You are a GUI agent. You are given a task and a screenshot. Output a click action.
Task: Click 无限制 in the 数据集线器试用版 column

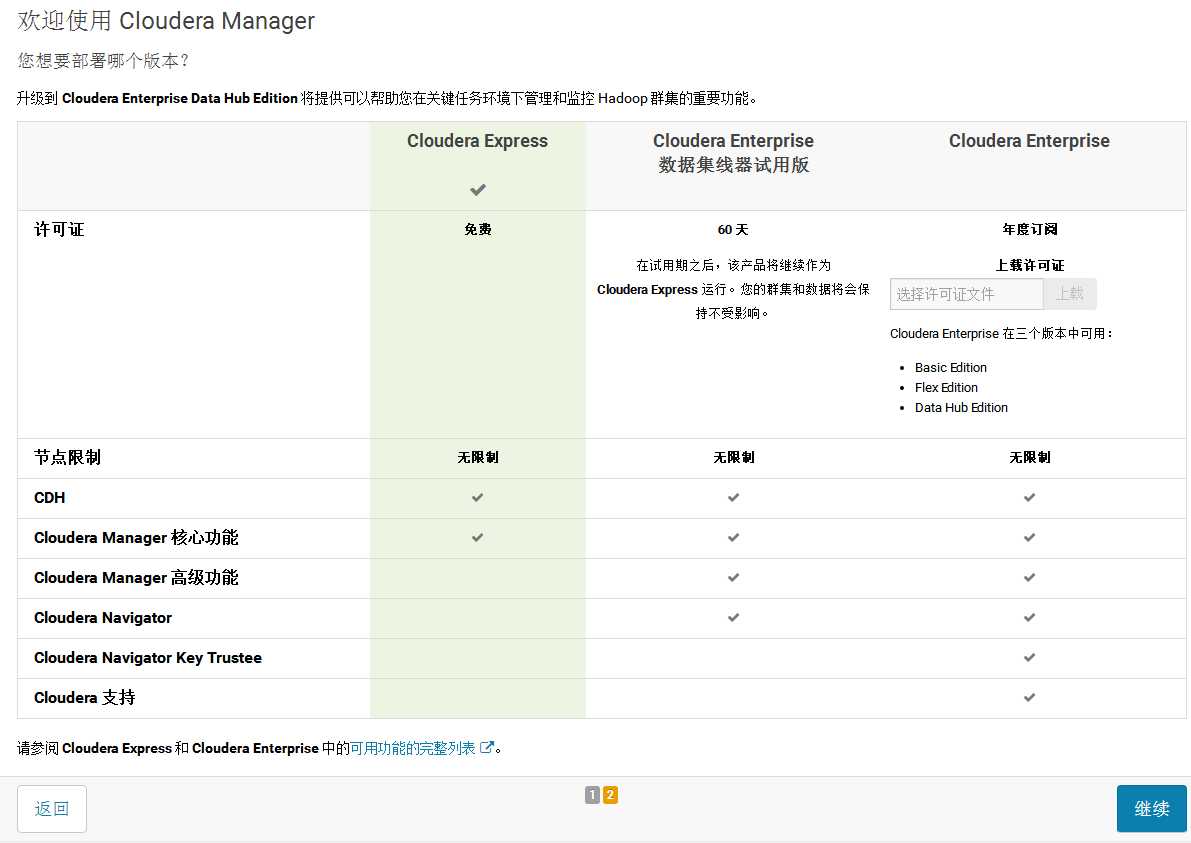[733, 457]
